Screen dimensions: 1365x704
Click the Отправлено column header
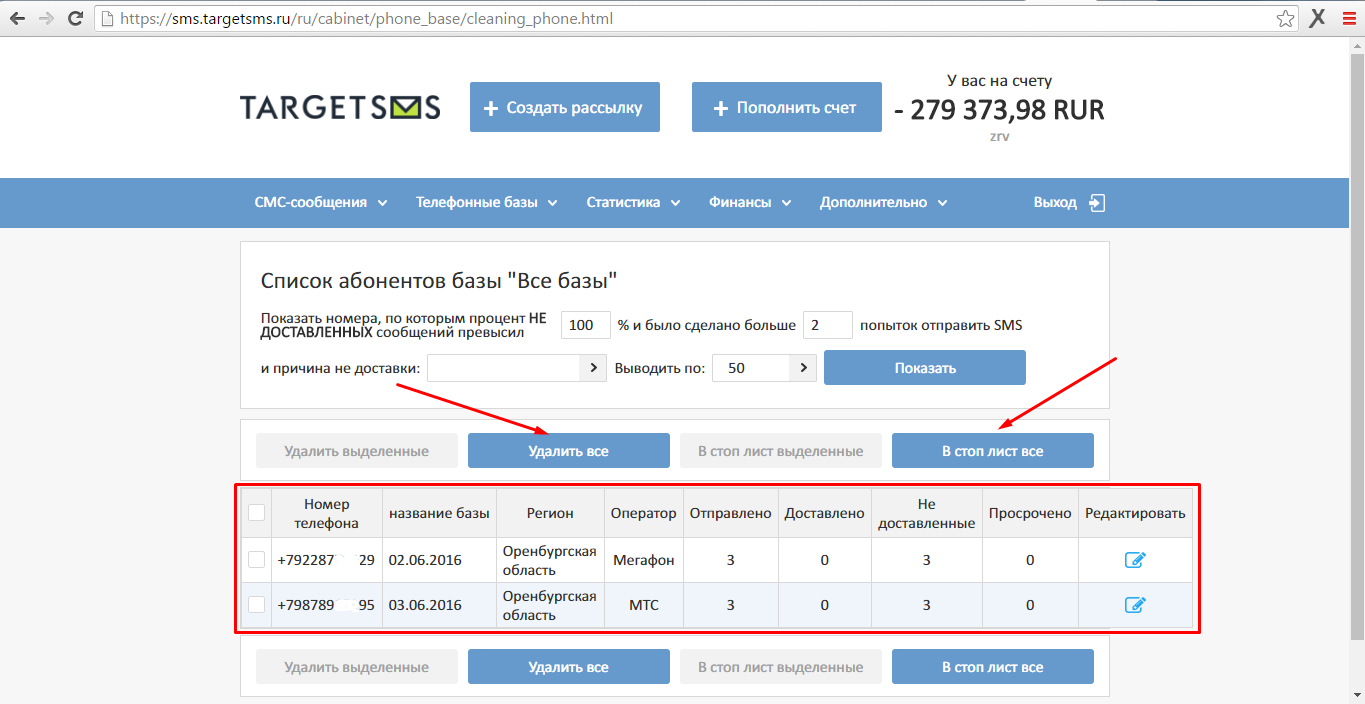(x=731, y=513)
